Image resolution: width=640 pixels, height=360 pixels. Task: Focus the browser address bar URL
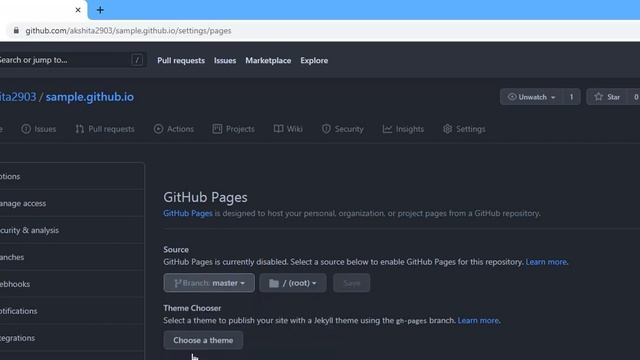128,31
